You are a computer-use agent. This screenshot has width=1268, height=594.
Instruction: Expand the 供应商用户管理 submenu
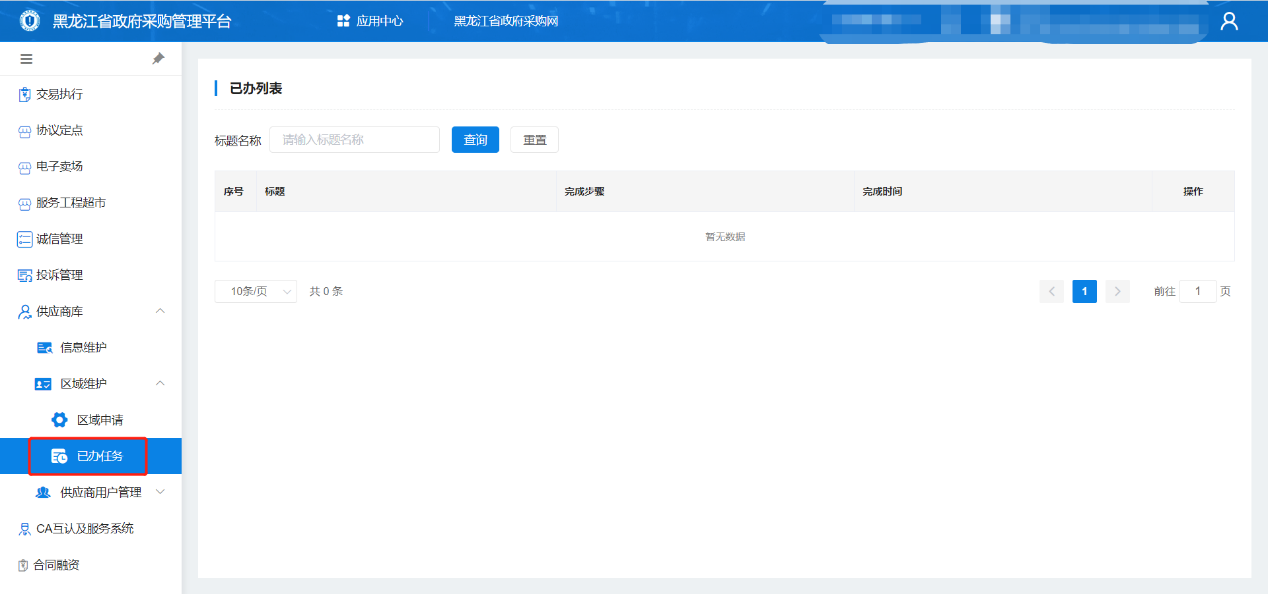tap(160, 492)
